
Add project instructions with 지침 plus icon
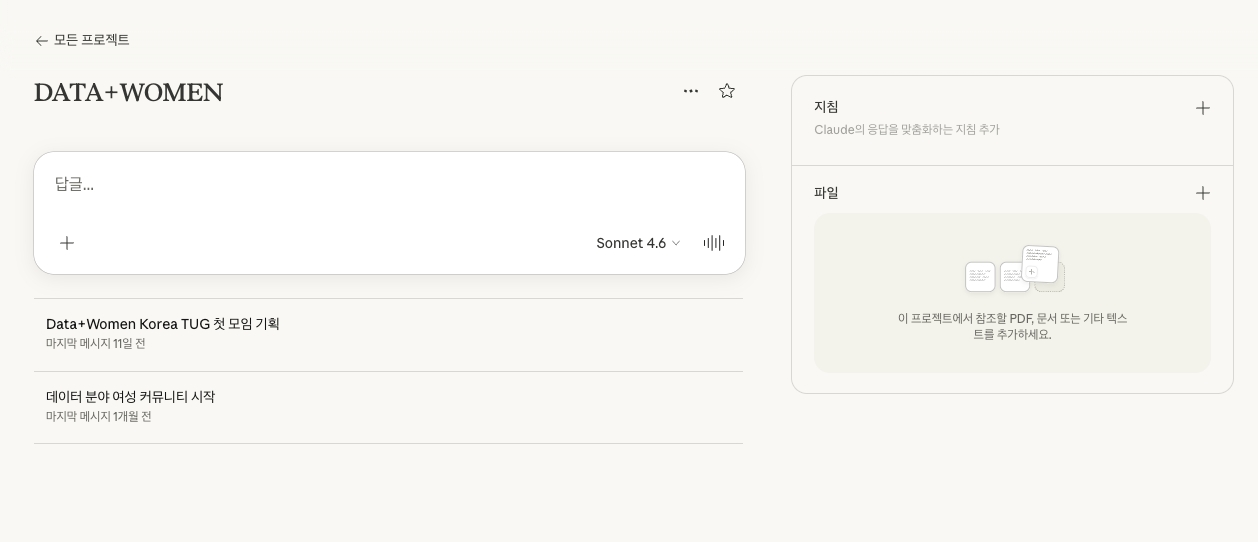(x=1203, y=108)
